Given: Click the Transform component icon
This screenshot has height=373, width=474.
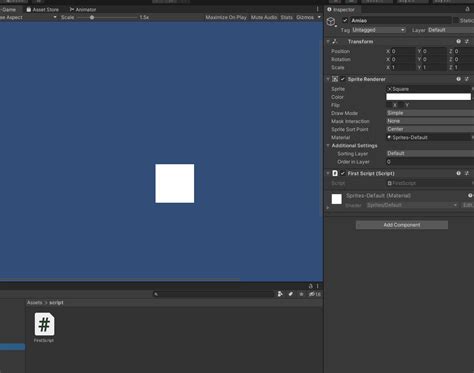Looking at the screenshot, I should 335,41.
